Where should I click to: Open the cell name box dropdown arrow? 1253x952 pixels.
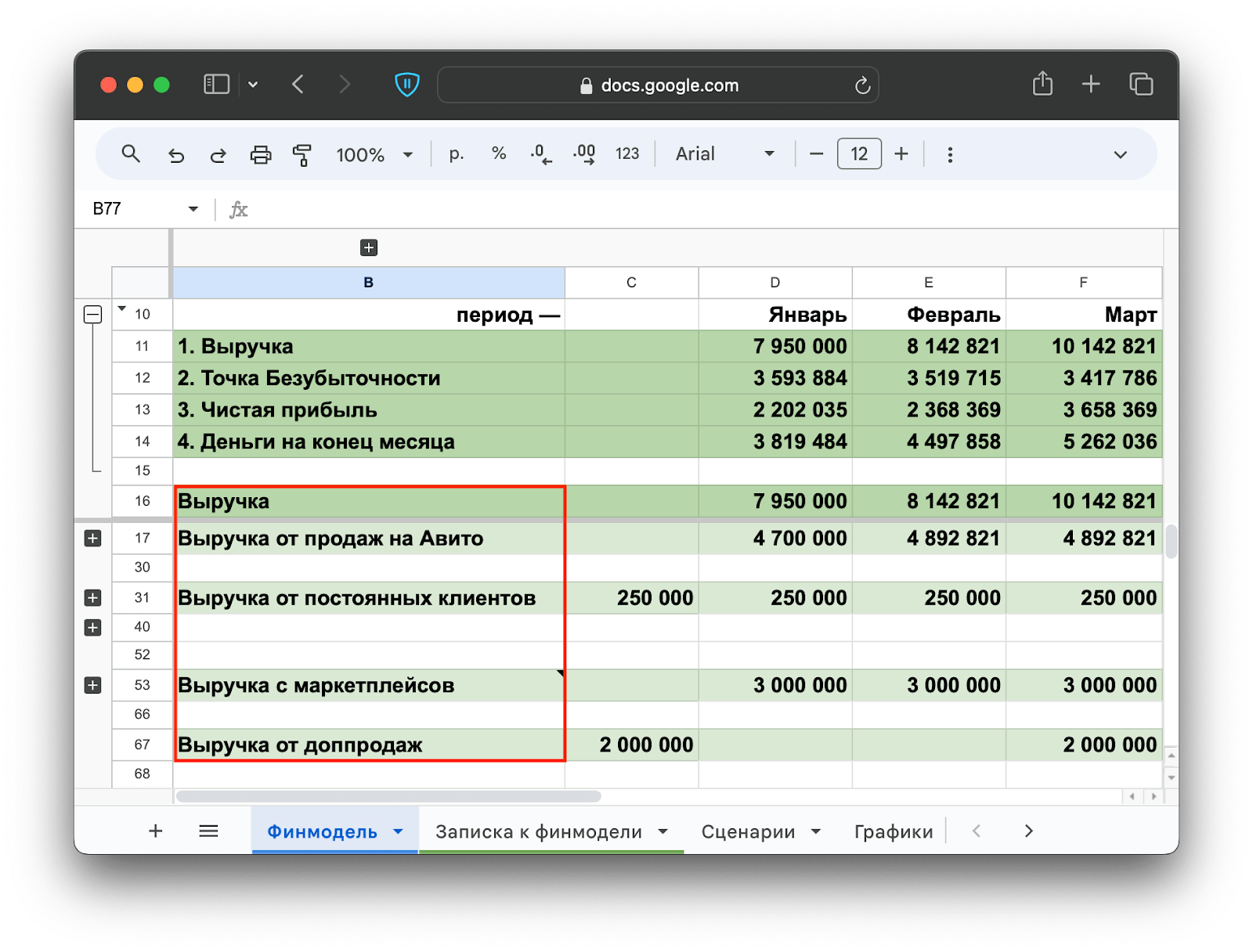pyautogui.click(x=193, y=209)
